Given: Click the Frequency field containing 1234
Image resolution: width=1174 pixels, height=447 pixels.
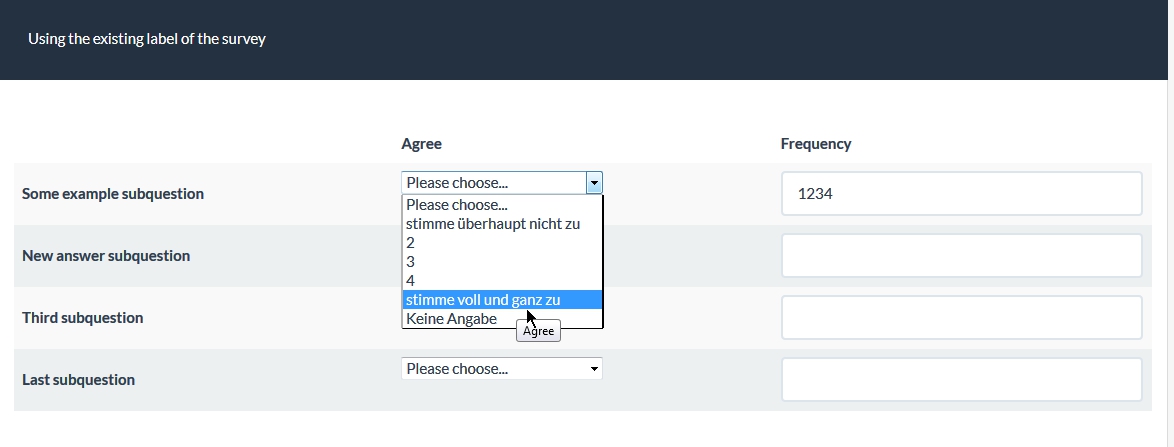Looking at the screenshot, I should [x=961, y=194].
